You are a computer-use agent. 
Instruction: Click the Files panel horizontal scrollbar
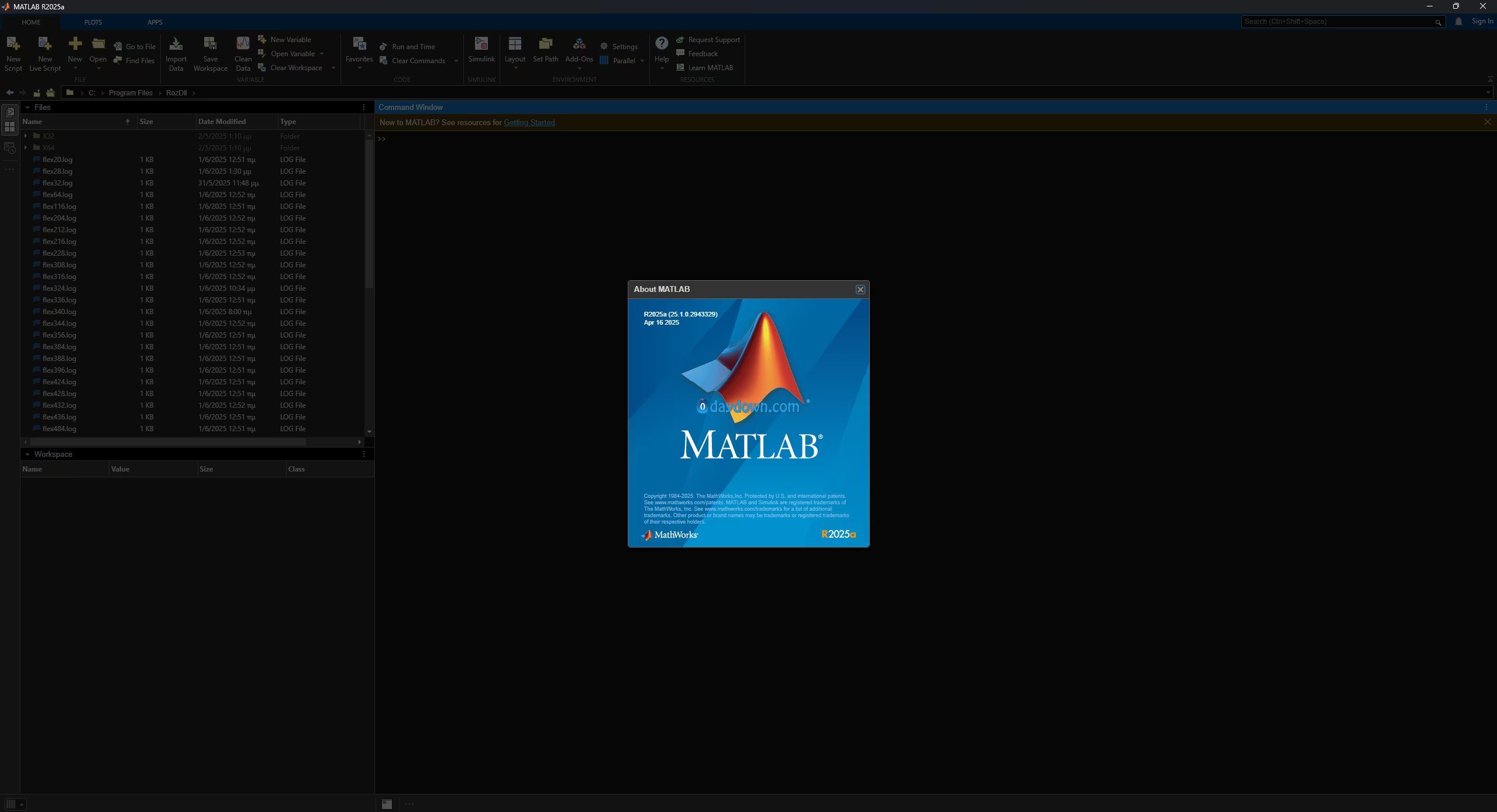pyautogui.click(x=168, y=442)
